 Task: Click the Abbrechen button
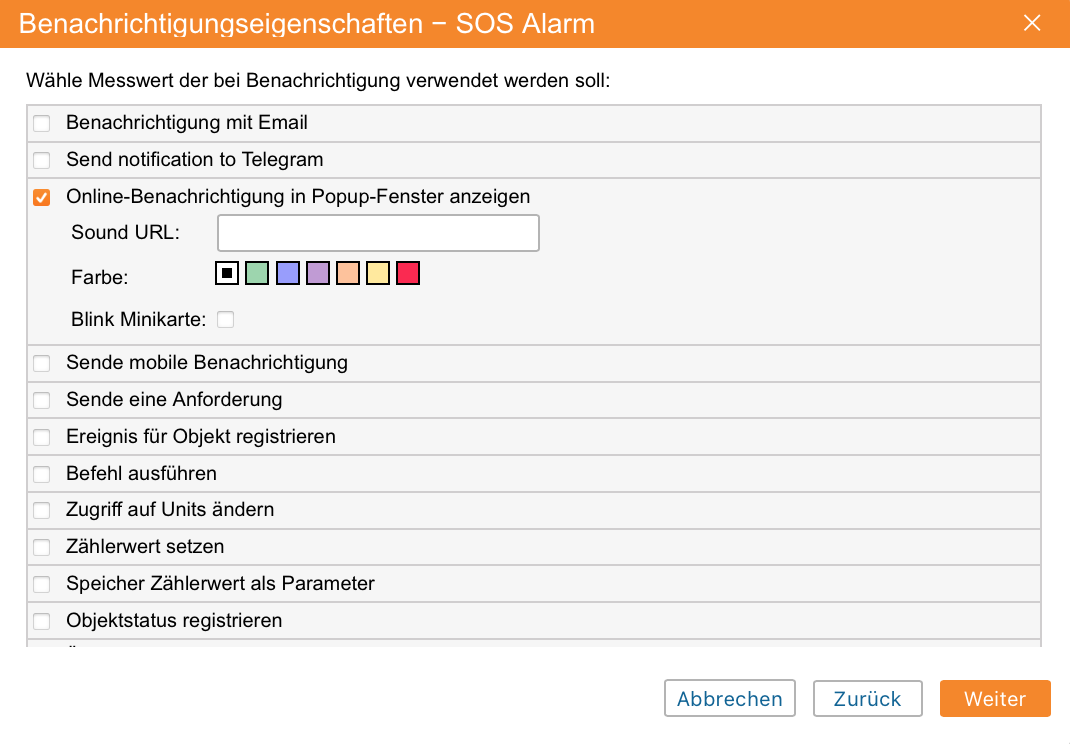click(730, 699)
